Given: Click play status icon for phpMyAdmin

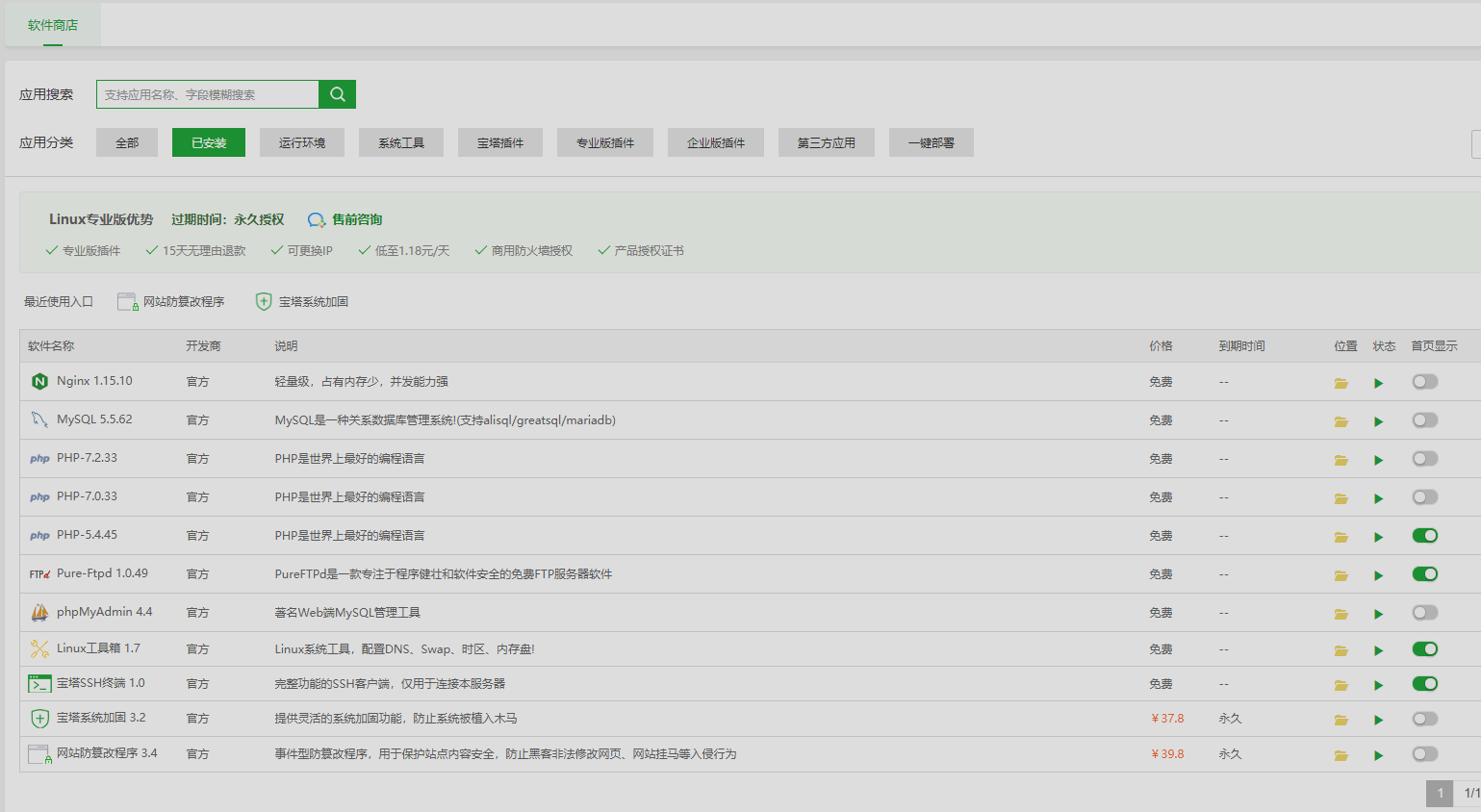Looking at the screenshot, I should [x=1379, y=614].
